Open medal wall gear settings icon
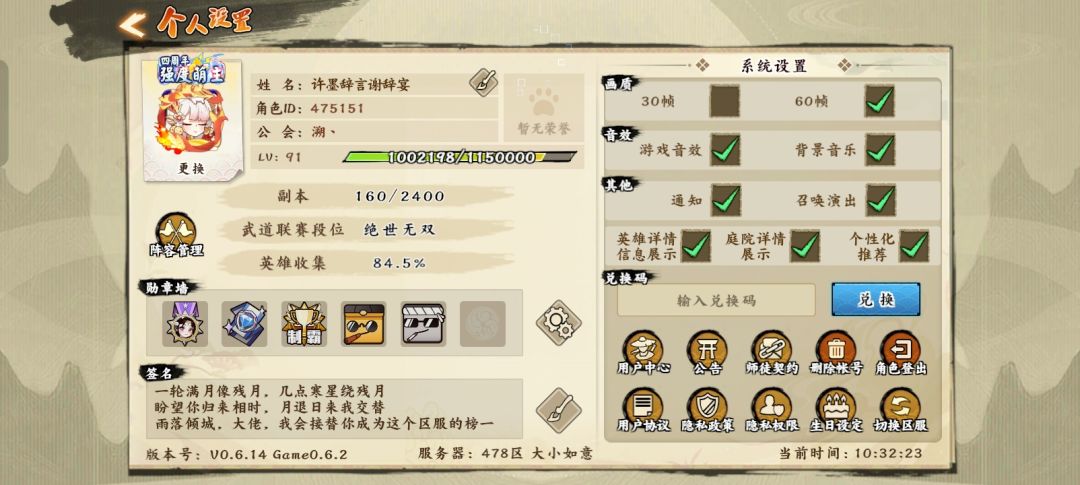This screenshot has width=1080, height=485. point(559,322)
